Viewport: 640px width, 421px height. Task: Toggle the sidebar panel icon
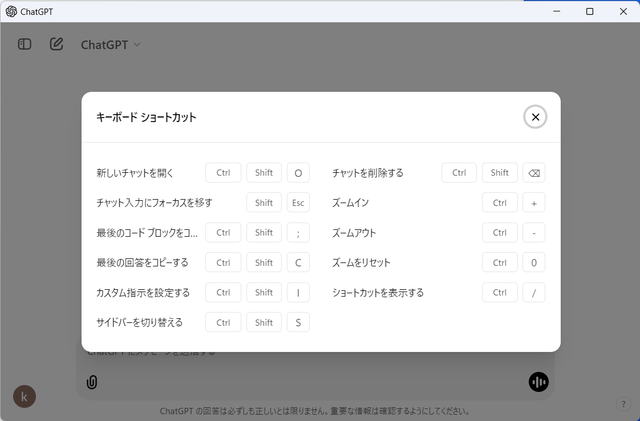click(24, 44)
